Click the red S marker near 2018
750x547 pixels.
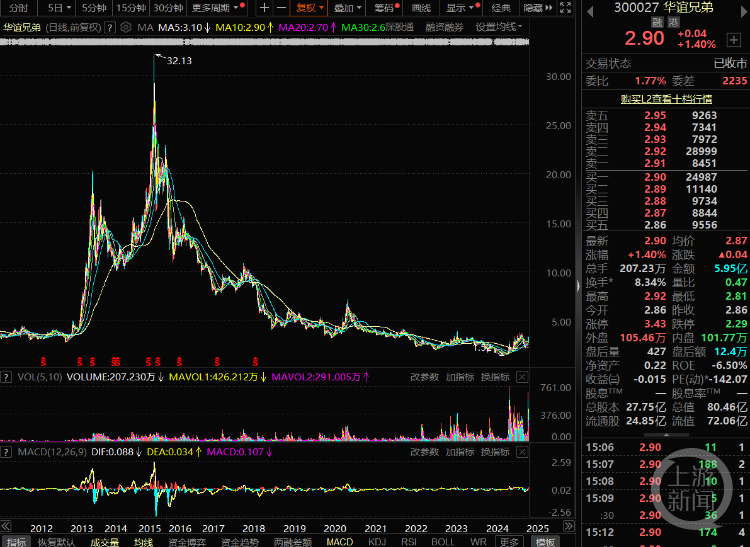click(255, 361)
